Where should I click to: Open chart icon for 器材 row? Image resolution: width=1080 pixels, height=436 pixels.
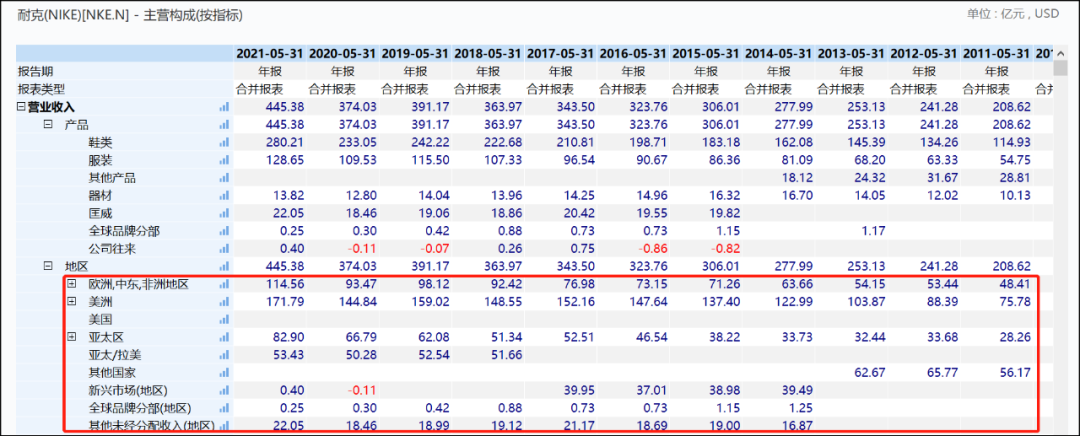coord(223,196)
